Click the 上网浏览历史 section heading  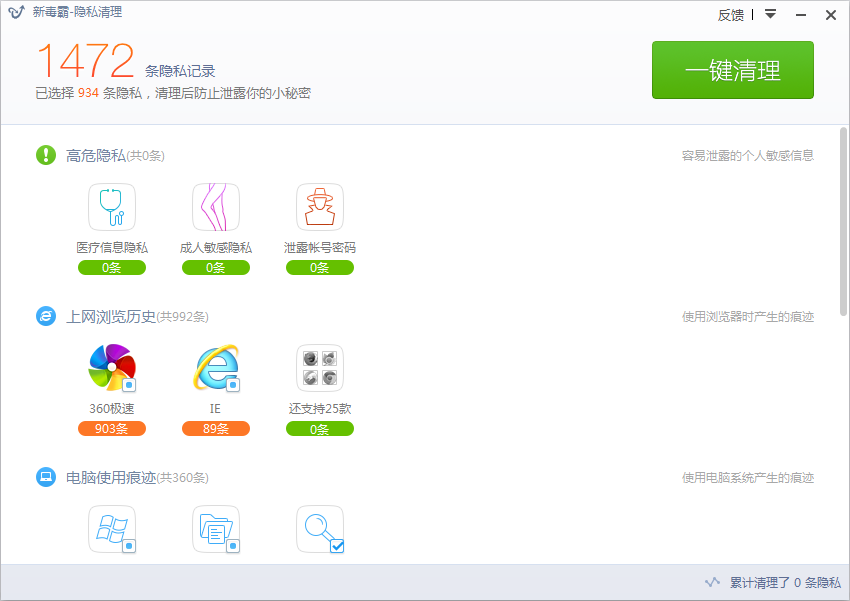click(x=111, y=316)
